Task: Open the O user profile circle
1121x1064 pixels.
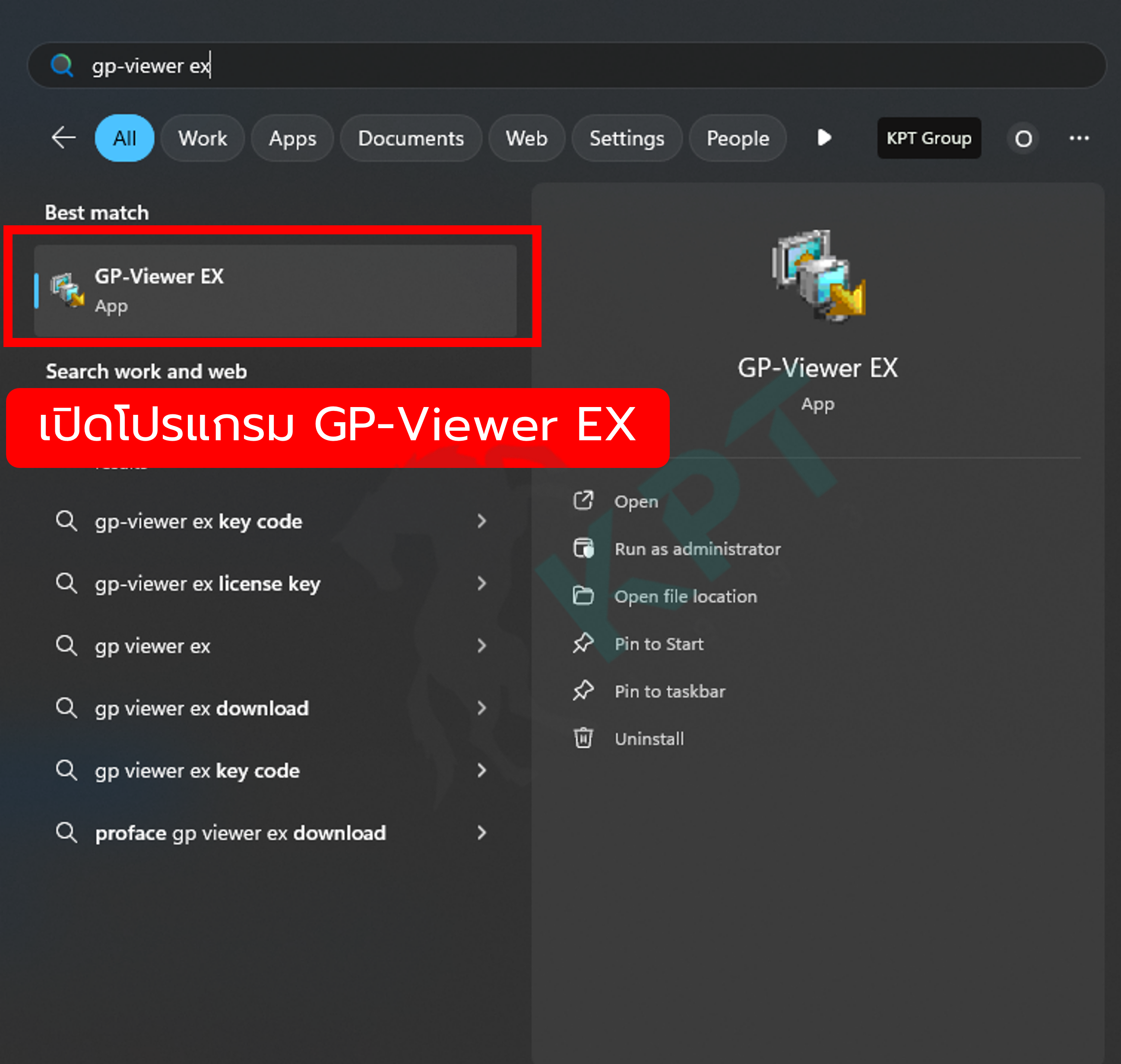Action: (1023, 139)
